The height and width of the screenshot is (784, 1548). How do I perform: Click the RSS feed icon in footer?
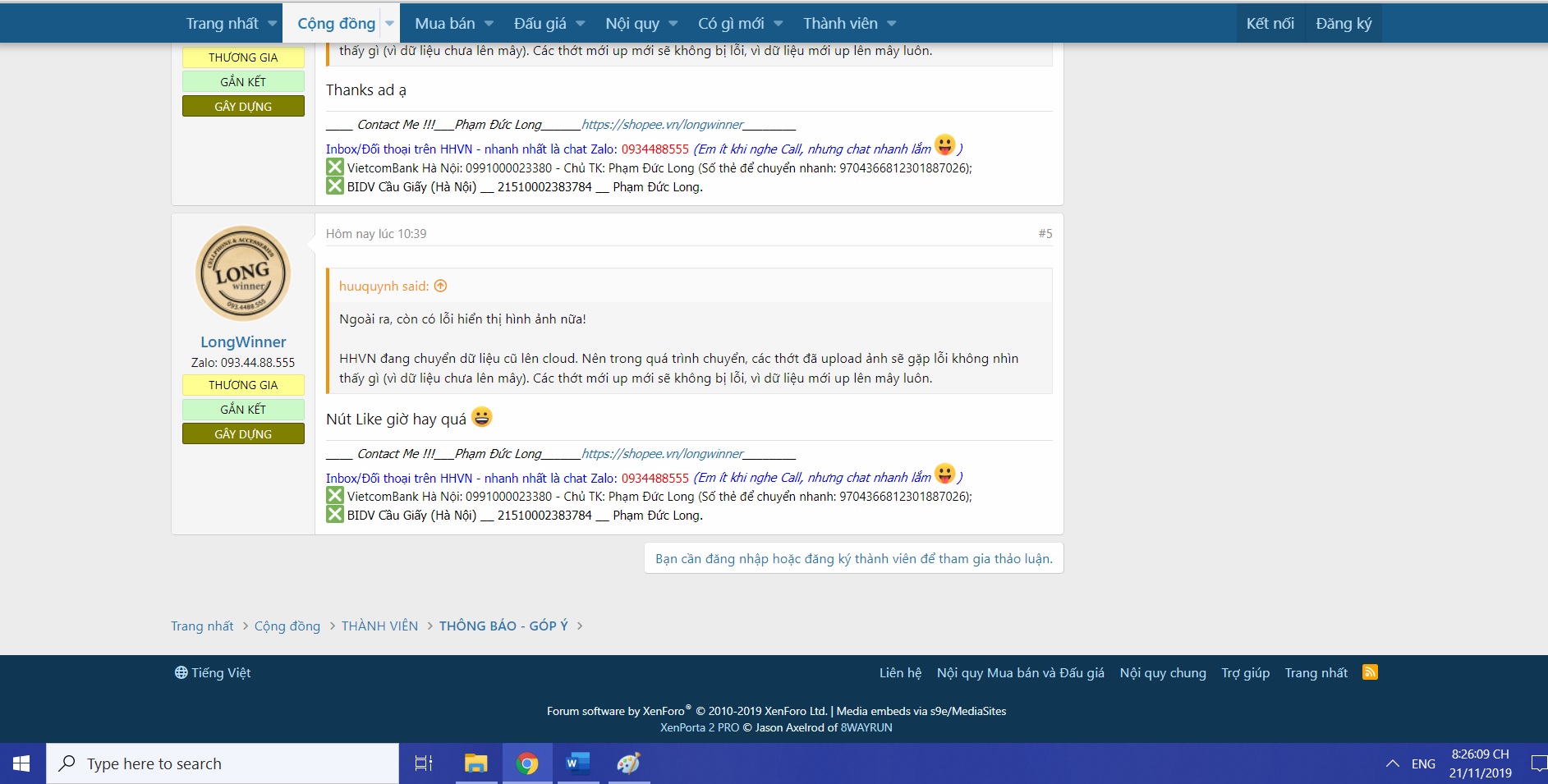point(1369,672)
